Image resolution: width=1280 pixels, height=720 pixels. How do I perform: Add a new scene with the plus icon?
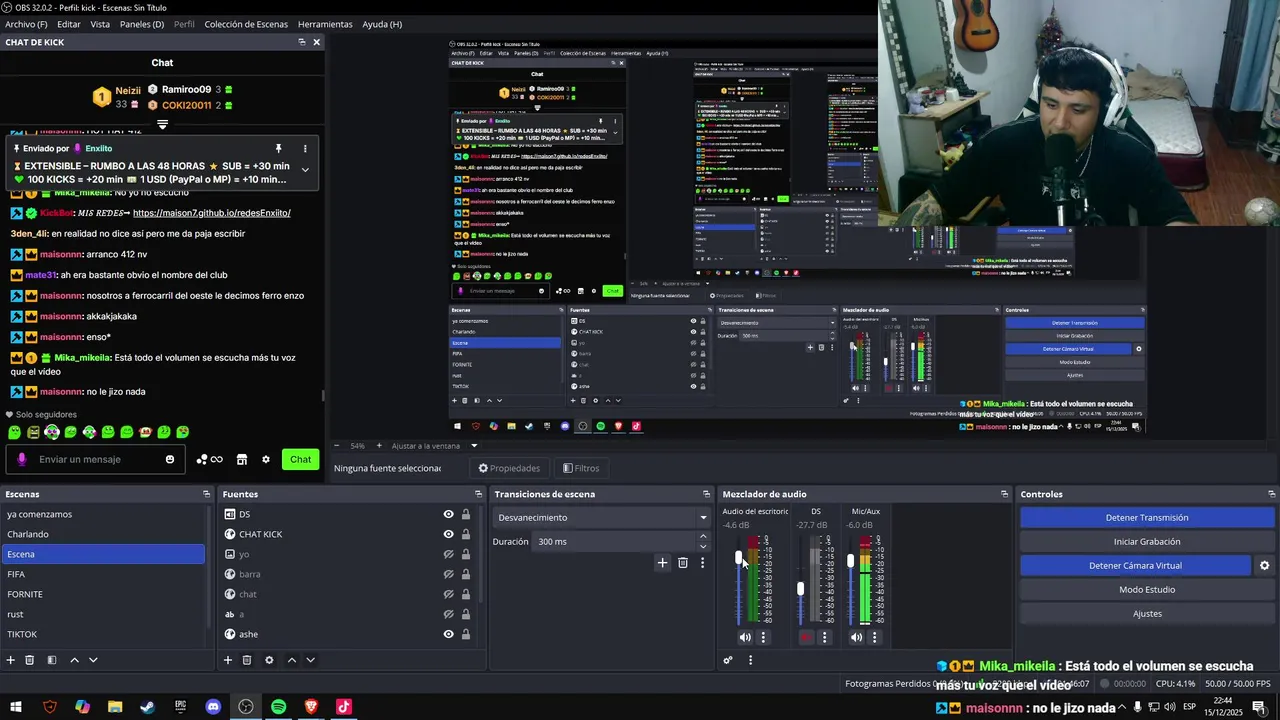(x=11, y=660)
